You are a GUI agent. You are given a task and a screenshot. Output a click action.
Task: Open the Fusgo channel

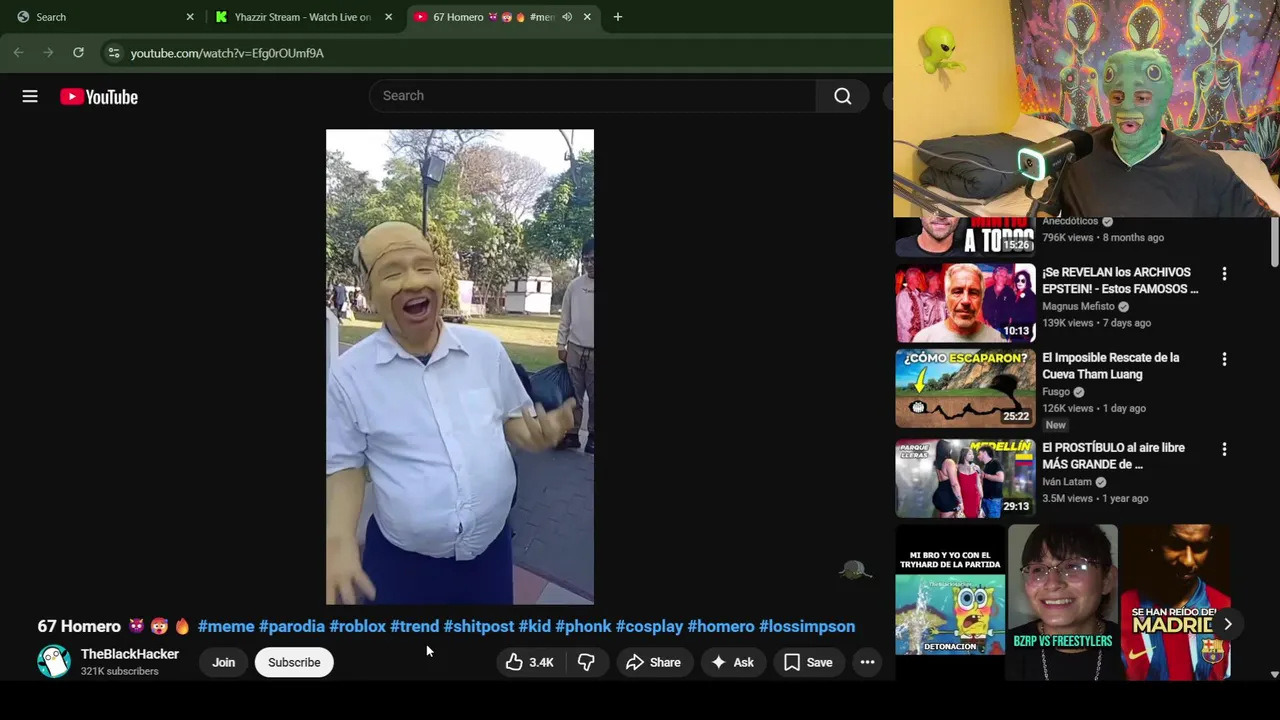(1056, 392)
